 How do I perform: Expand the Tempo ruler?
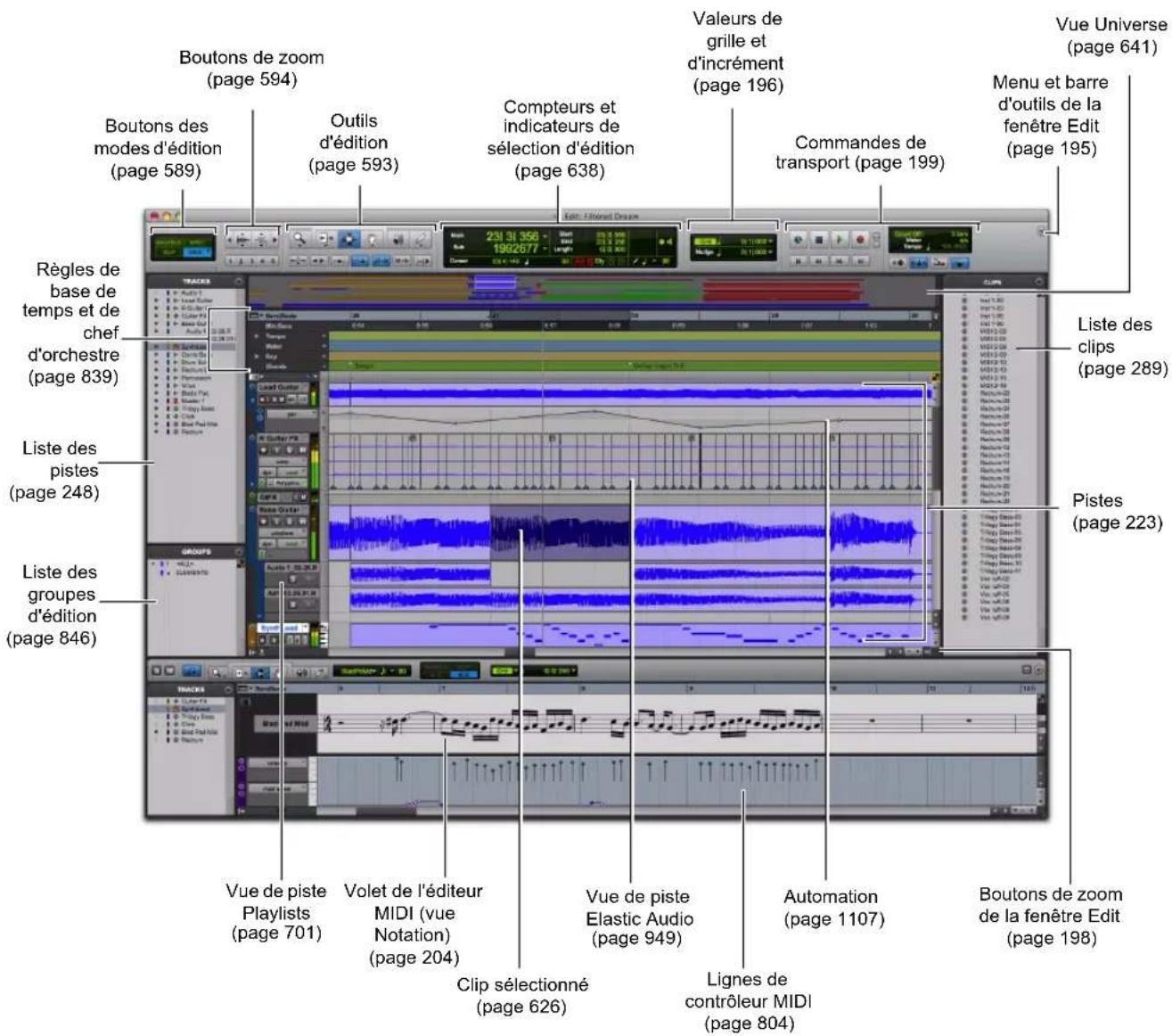(257, 336)
